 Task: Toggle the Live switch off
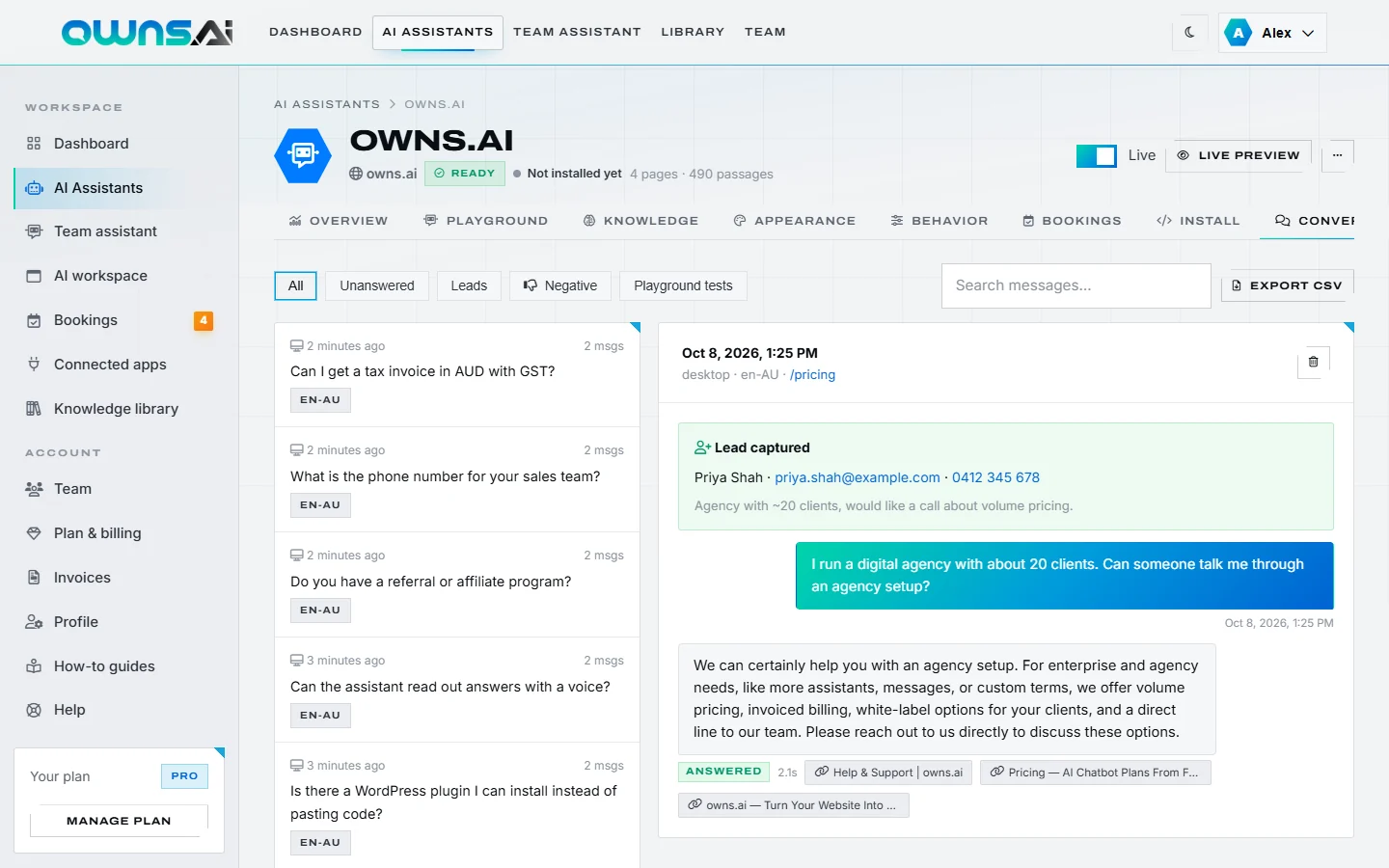[x=1096, y=155]
